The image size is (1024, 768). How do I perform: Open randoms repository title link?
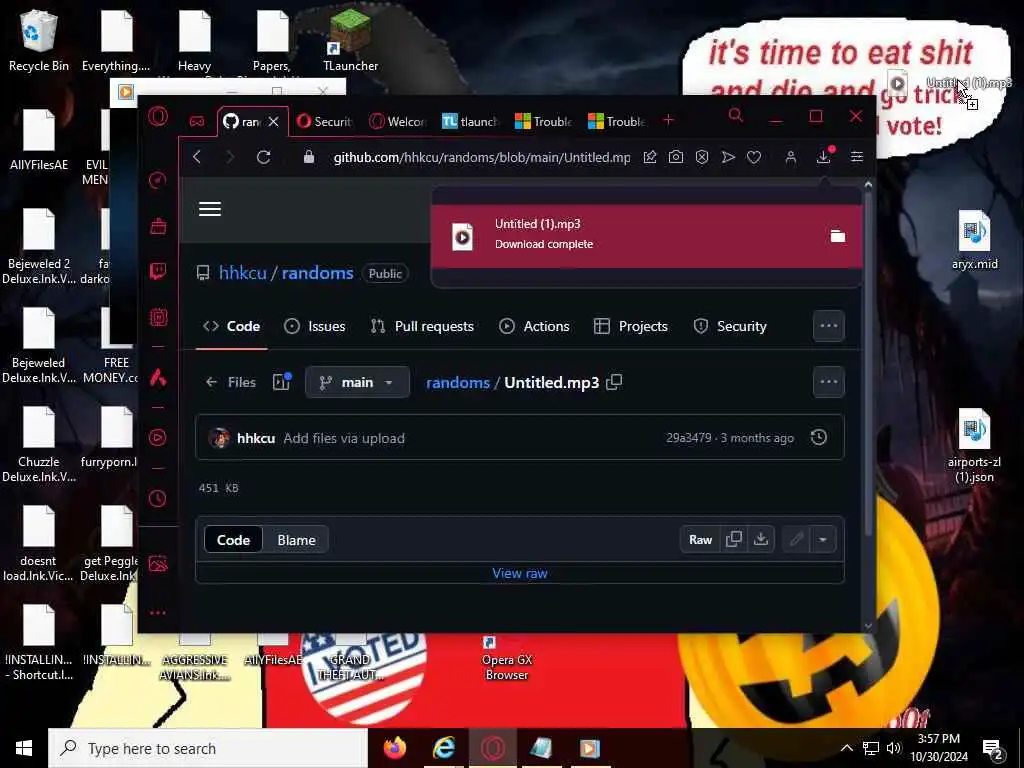click(317, 273)
